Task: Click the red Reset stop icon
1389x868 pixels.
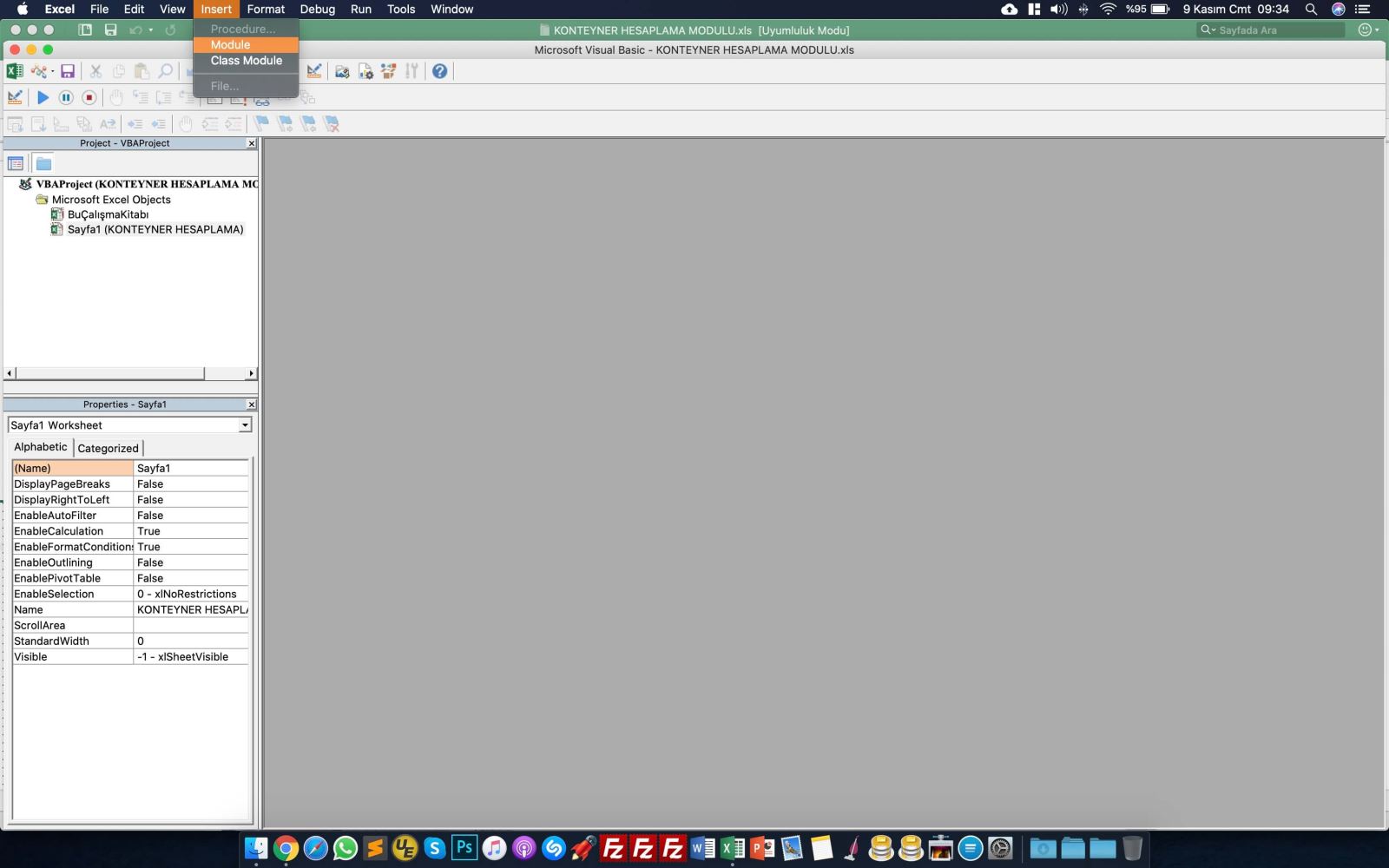Action: click(89, 97)
